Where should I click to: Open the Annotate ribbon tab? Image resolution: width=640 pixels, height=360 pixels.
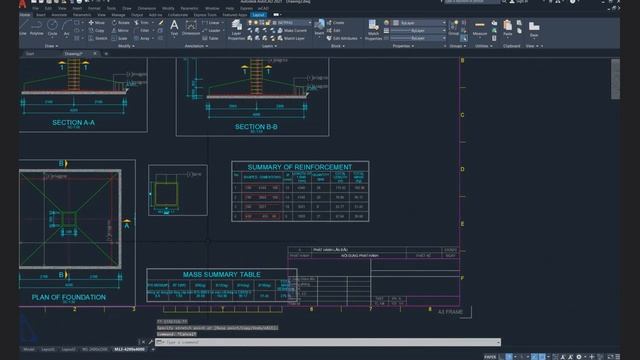(59, 15)
